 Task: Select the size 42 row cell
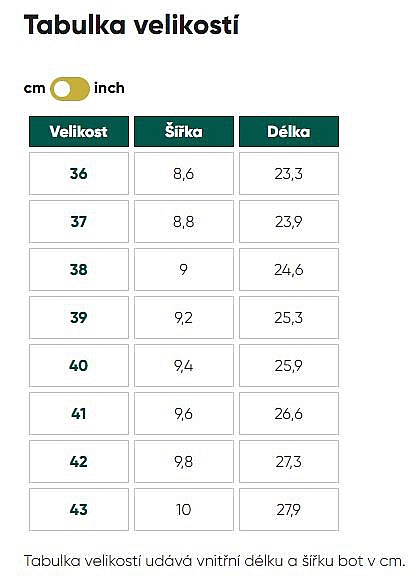79,461
